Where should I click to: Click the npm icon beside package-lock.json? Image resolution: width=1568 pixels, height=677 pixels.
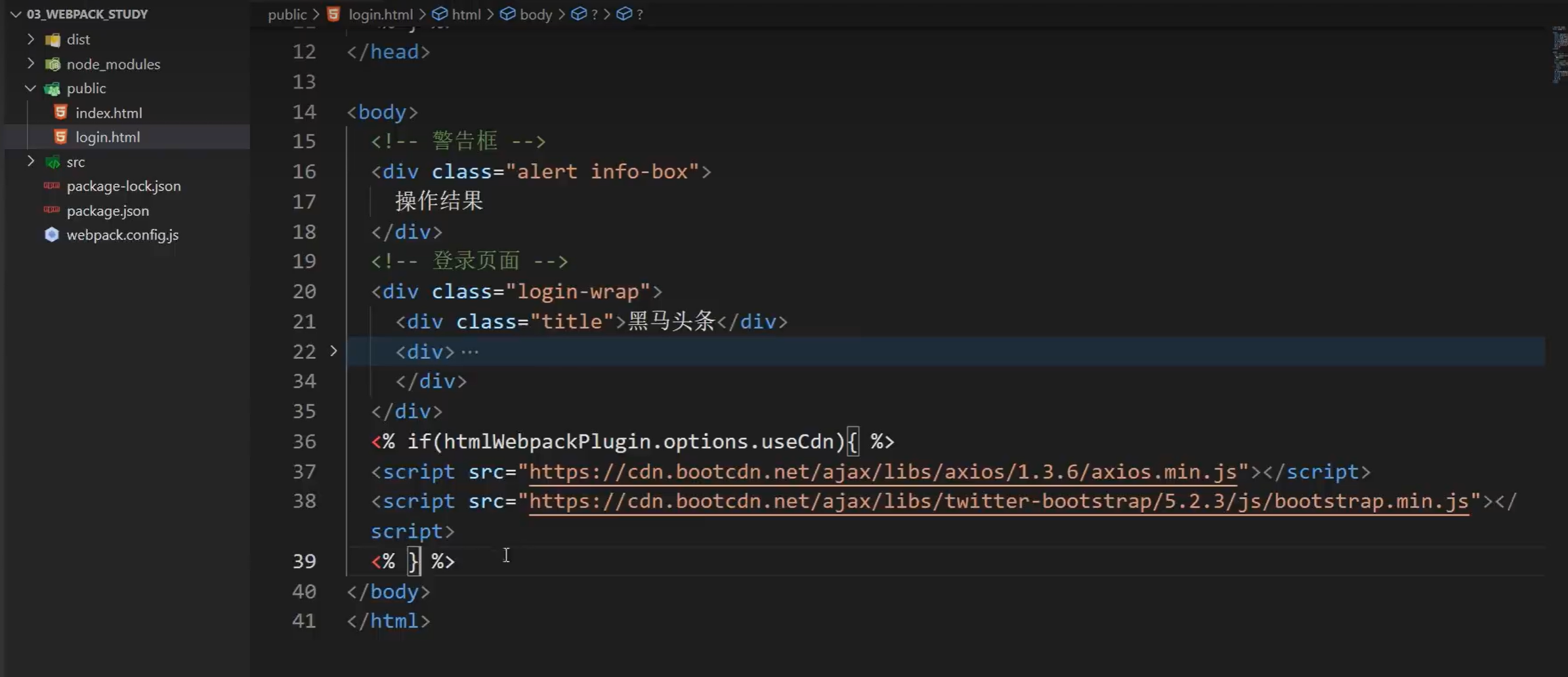click(51, 186)
